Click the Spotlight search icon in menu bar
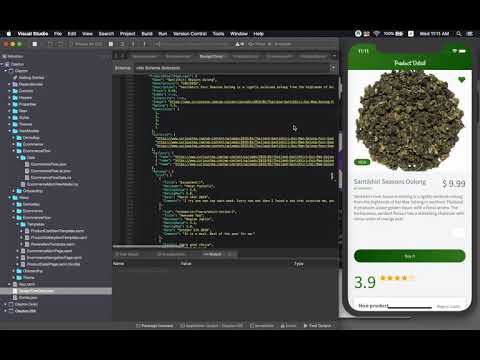480x360 pixels. [459, 34]
